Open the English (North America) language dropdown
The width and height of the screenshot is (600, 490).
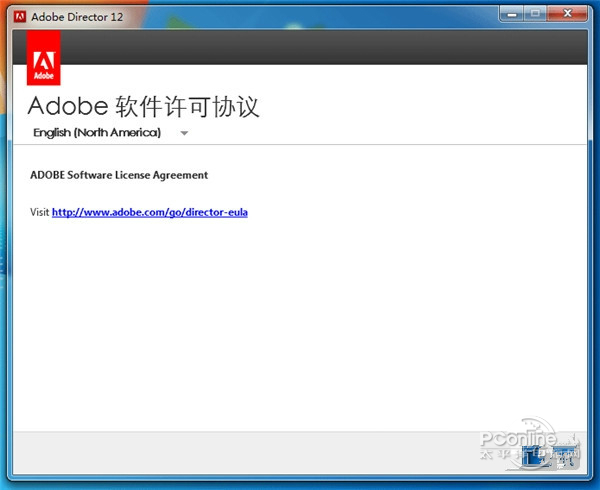111,133
